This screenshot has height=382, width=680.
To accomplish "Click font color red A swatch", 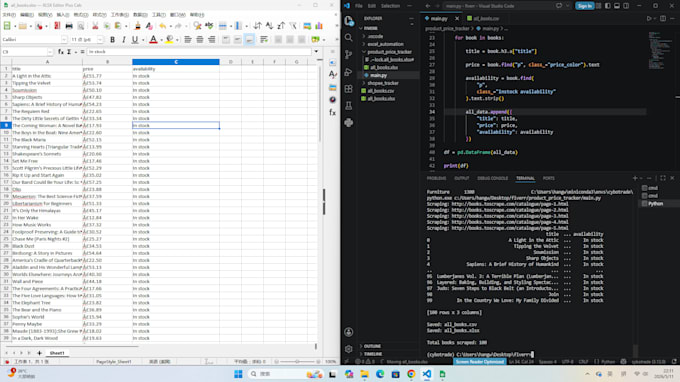I will [153, 39].
